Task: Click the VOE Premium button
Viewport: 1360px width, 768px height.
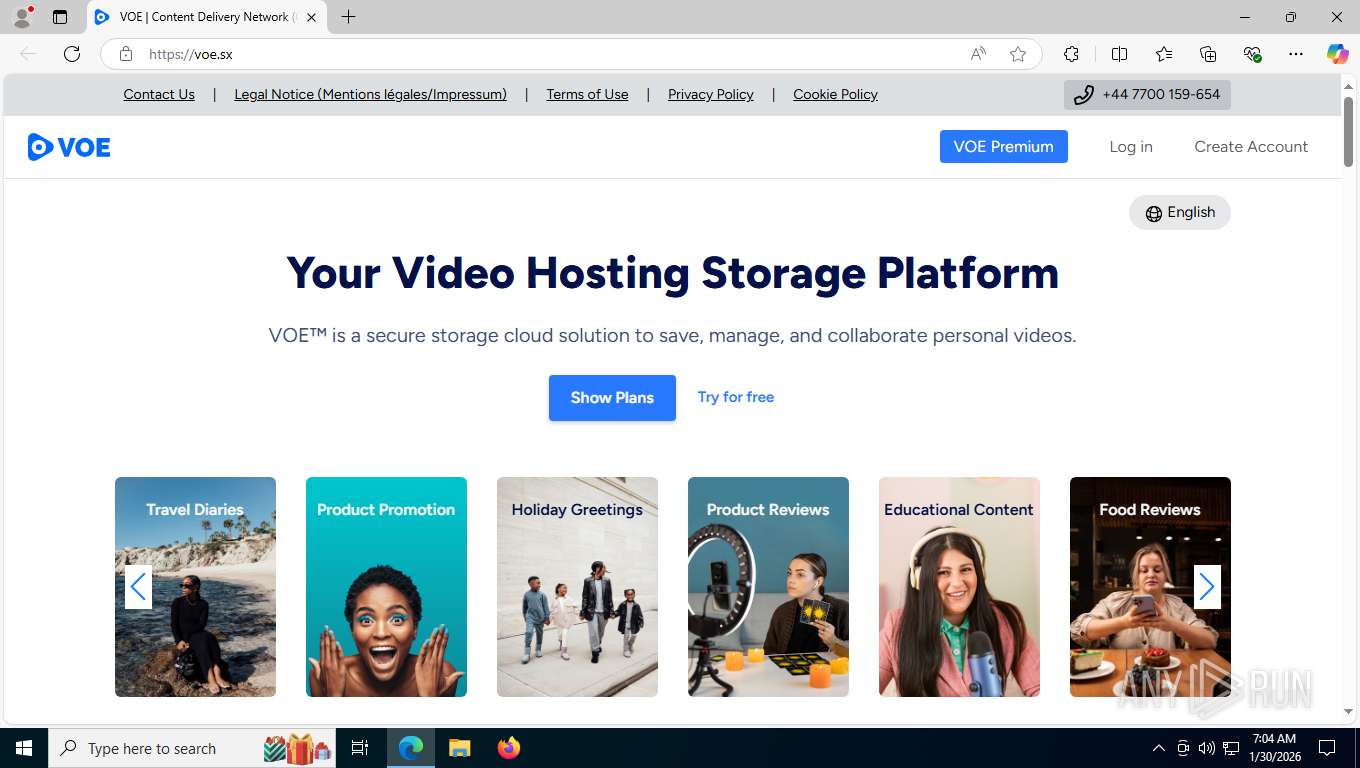Action: [x=1004, y=146]
